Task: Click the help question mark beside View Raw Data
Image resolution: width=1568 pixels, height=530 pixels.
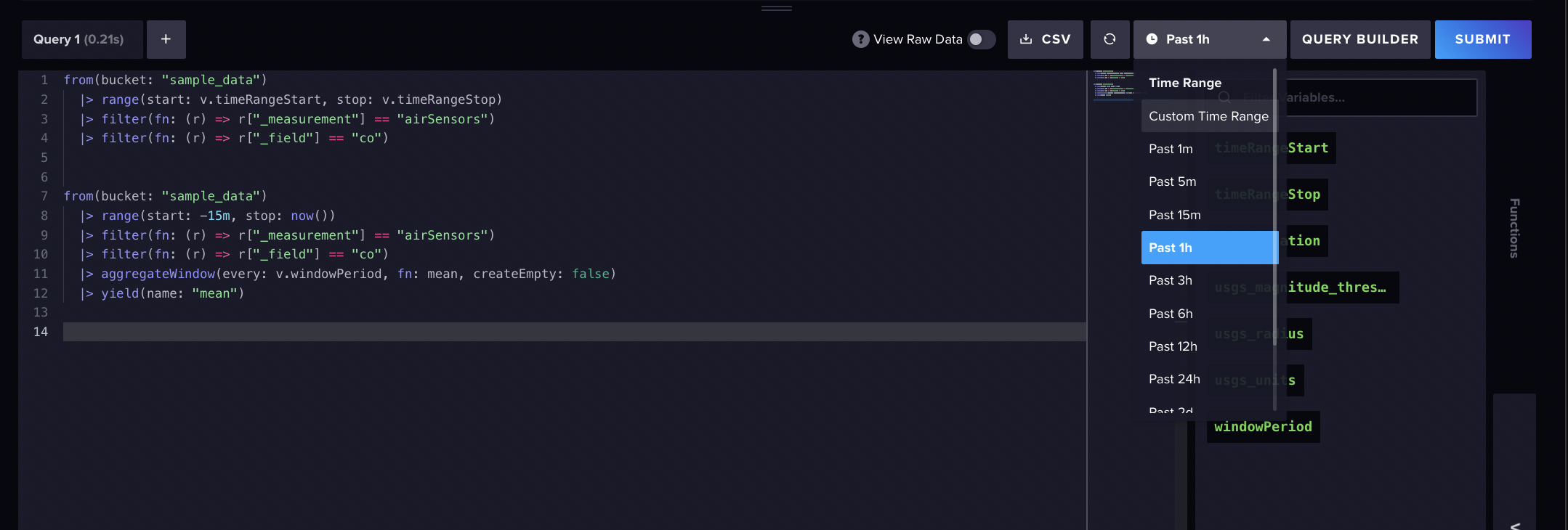Action: [860, 39]
